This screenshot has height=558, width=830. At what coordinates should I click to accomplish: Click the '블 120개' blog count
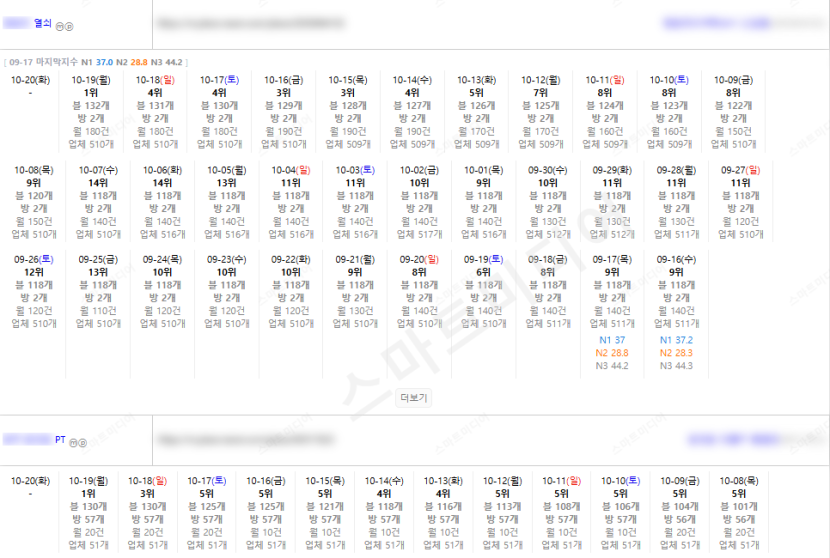pyautogui.click(x=34, y=196)
